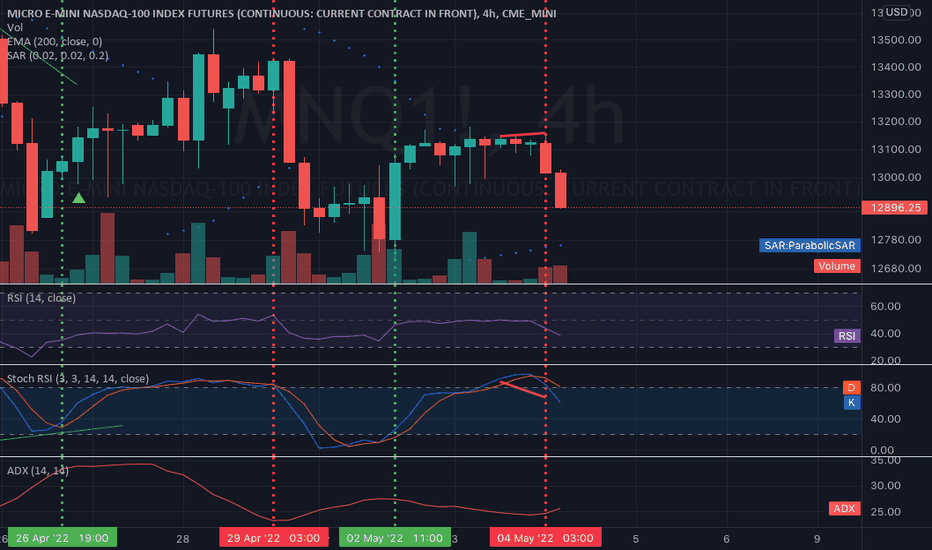Click the Stoch RSI 80.00 scale value
932x550 pixels.
tap(885, 388)
